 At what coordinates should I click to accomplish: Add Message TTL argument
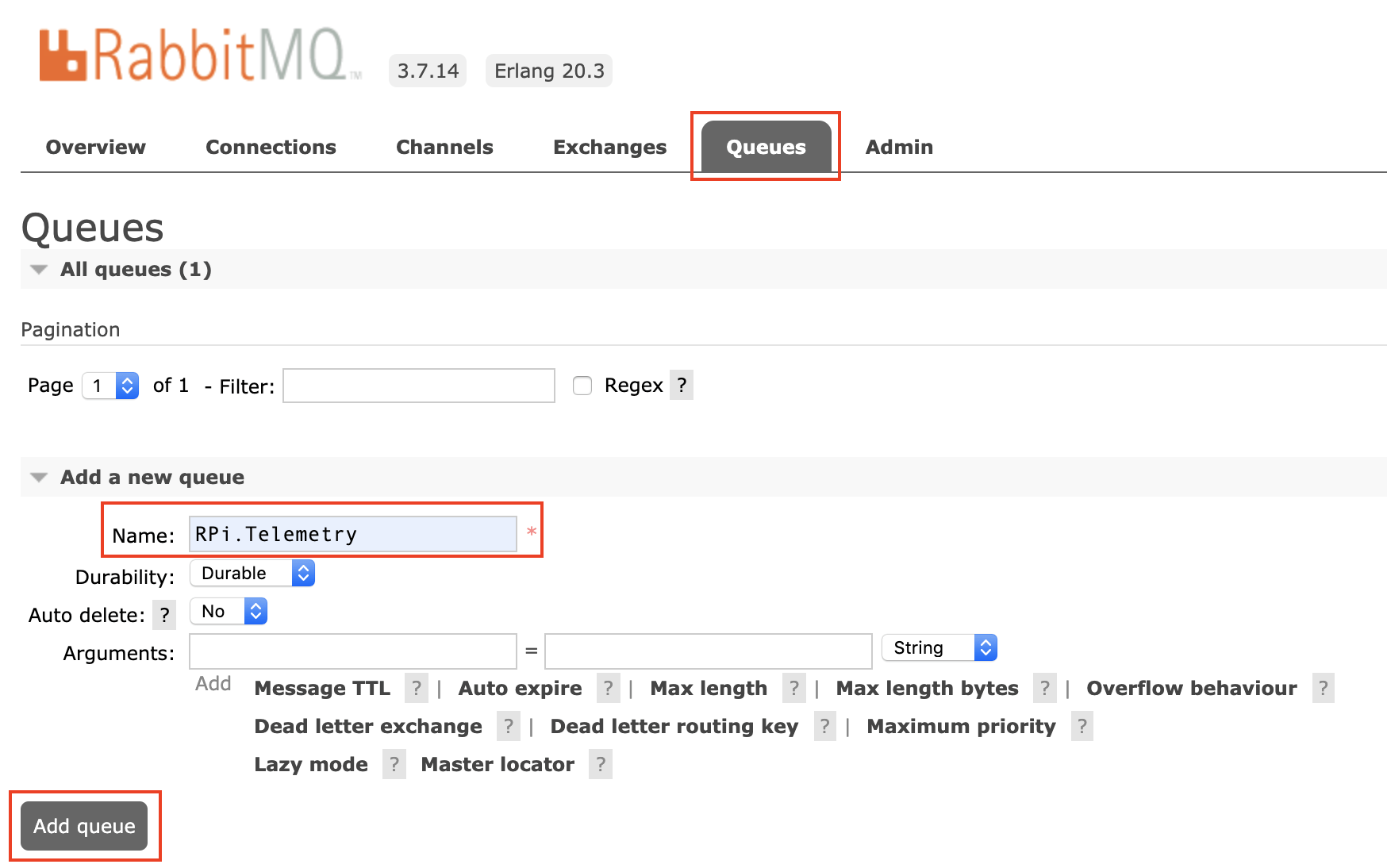tap(322, 688)
